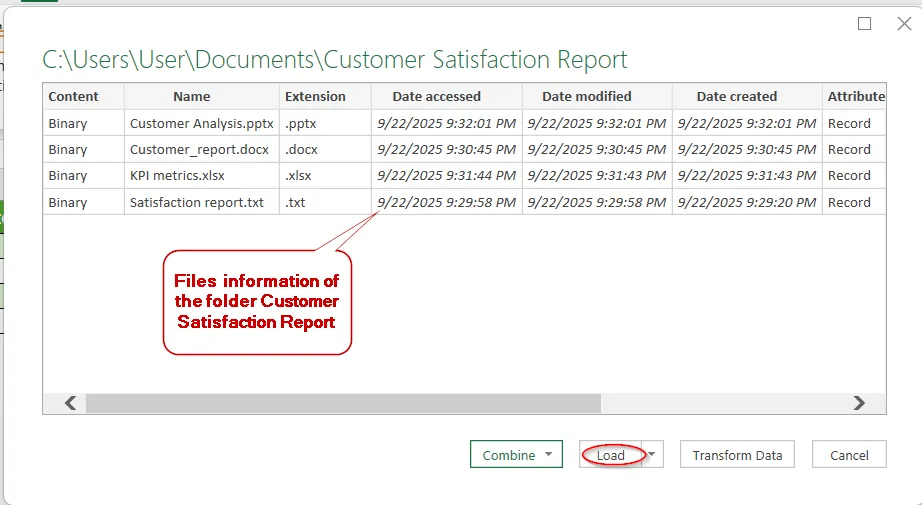The width and height of the screenshot is (922, 505).
Task: Select the Date created column header
Action: click(x=747, y=96)
